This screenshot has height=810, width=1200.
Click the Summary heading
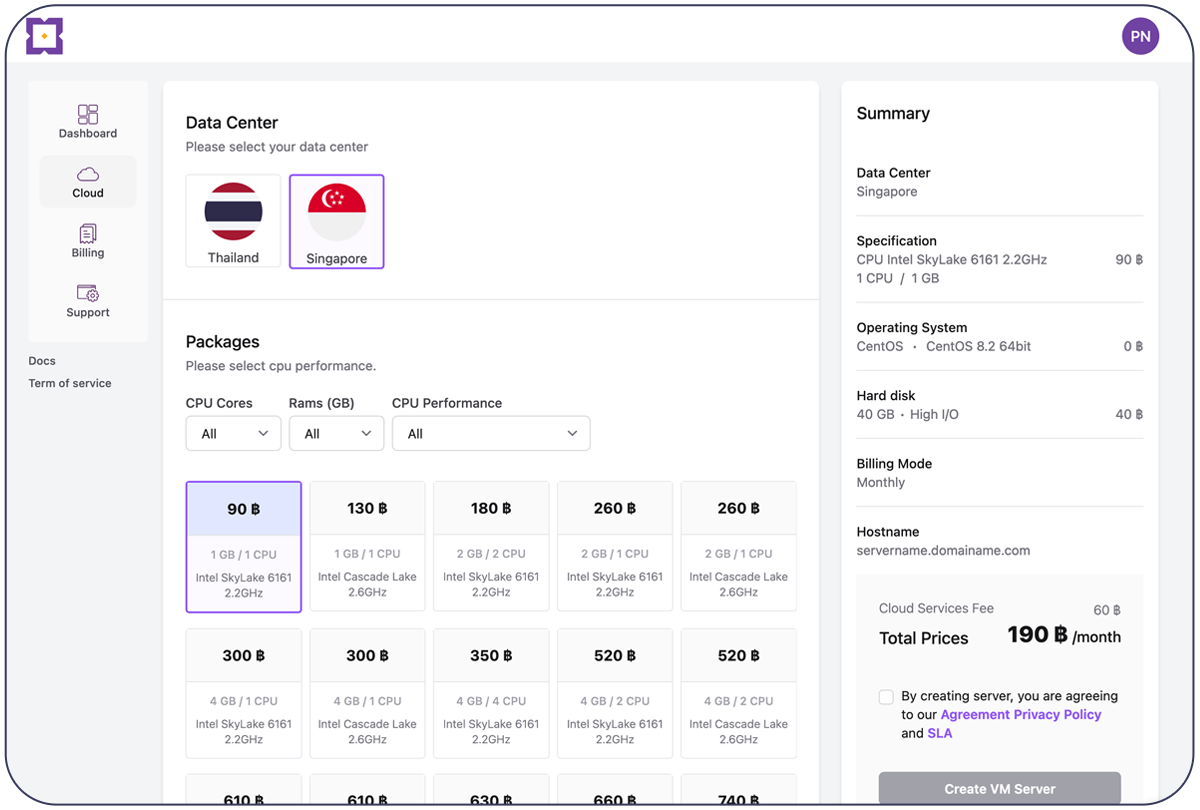893,113
